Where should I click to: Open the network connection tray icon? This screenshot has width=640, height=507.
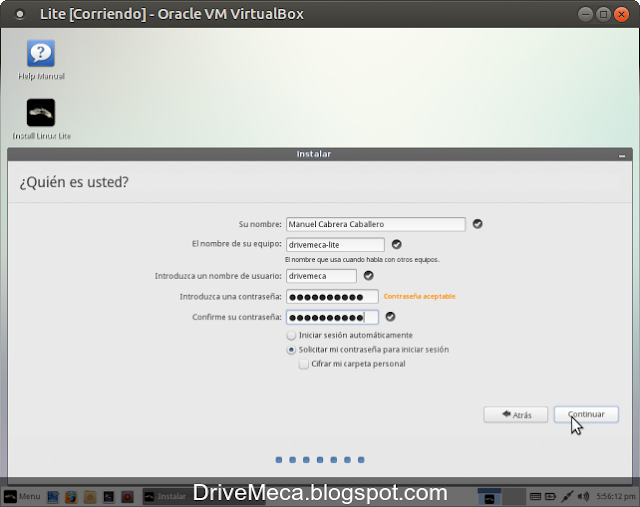point(567,496)
